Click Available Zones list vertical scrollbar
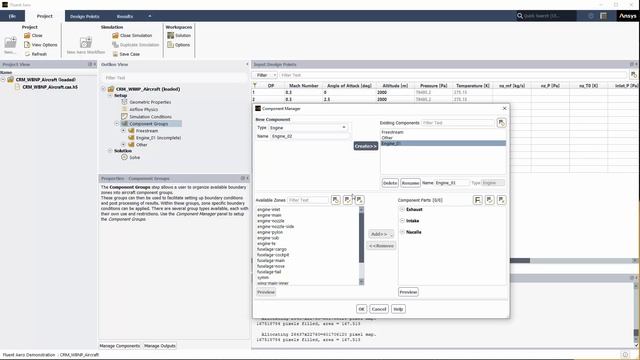640x360 pixels. [361, 245]
